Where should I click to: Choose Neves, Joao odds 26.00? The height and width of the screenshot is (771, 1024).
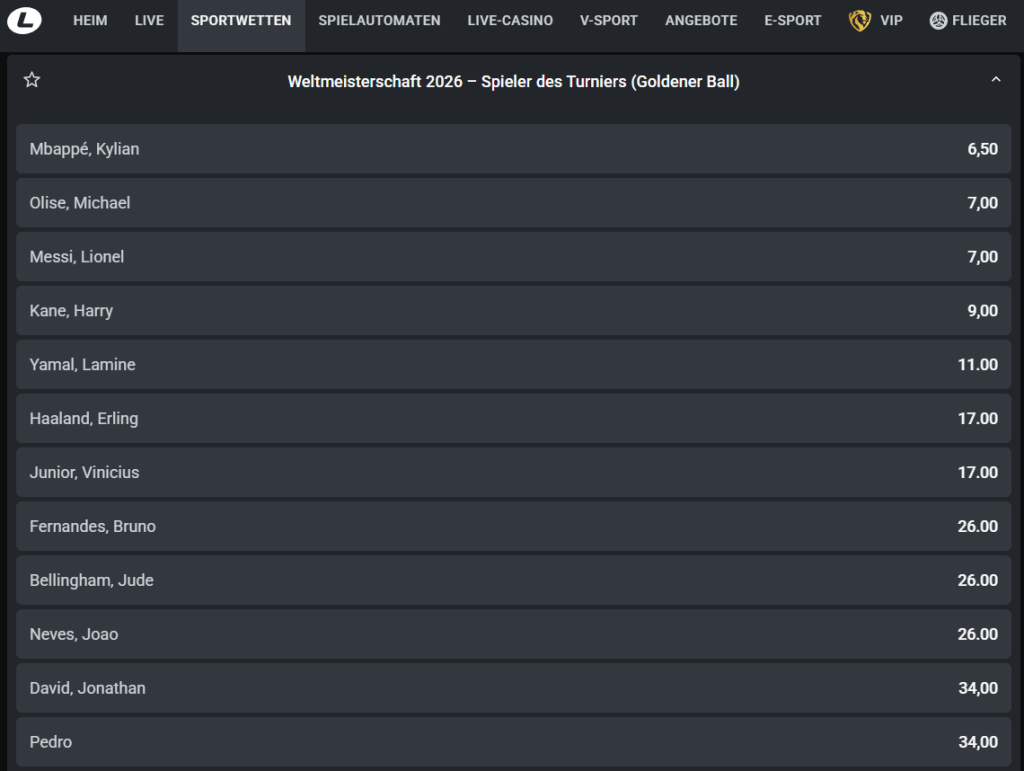pyautogui.click(x=978, y=634)
